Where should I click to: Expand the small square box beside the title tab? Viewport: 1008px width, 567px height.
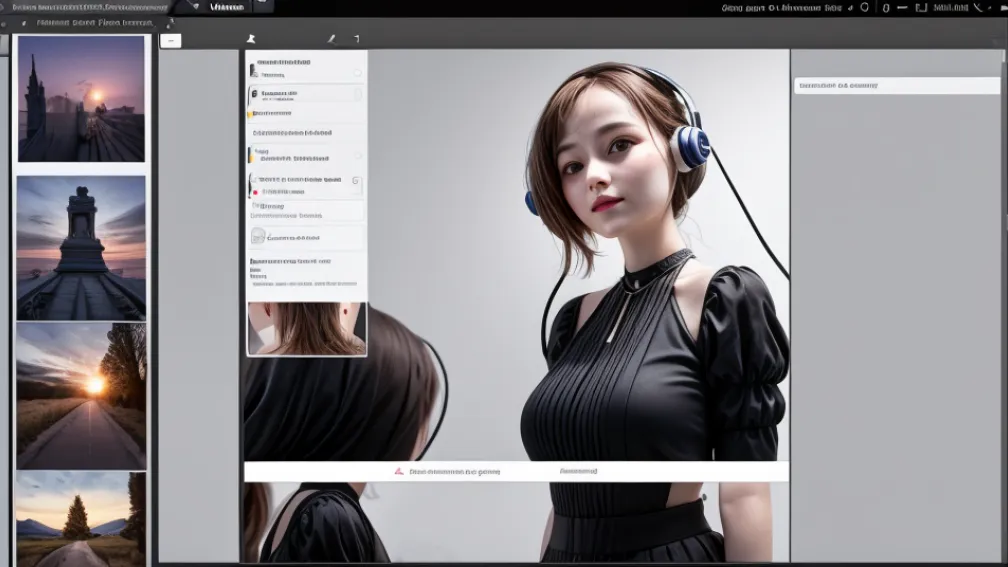coord(263,6)
